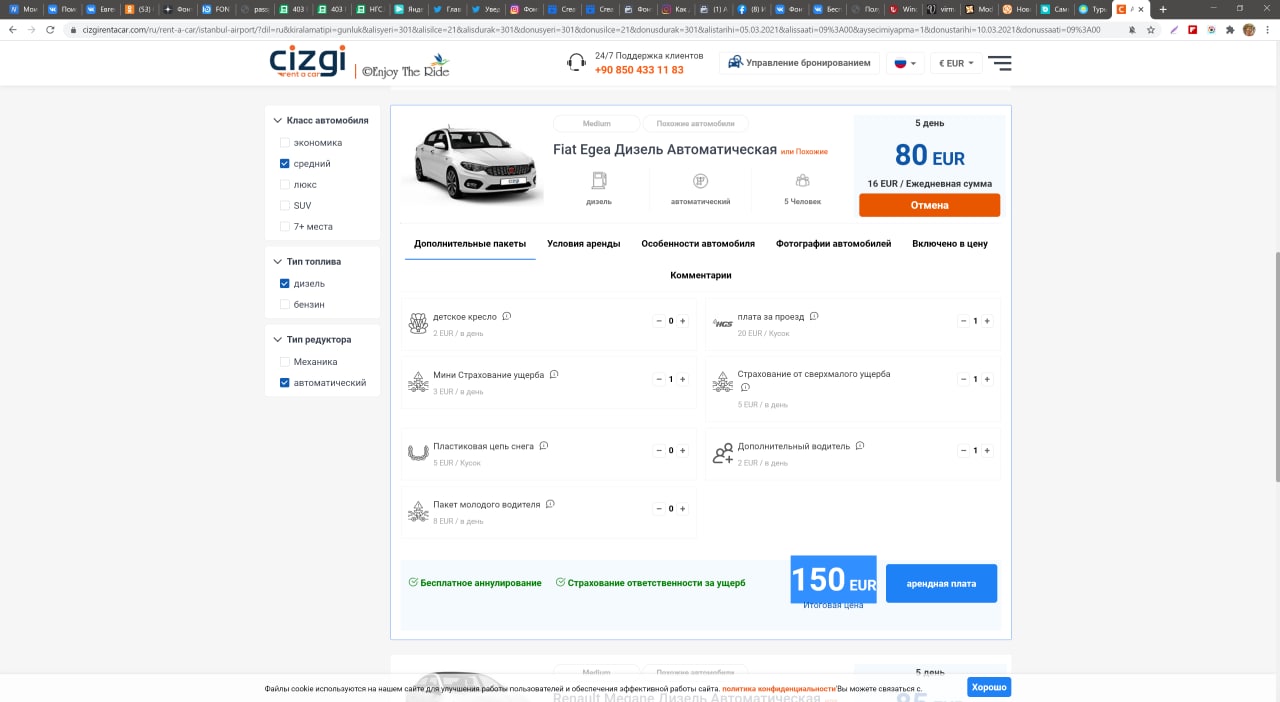Click the Fiat Egea Дизель Автоматическая title
Viewport: 1280px width, 702px height.
(x=665, y=149)
